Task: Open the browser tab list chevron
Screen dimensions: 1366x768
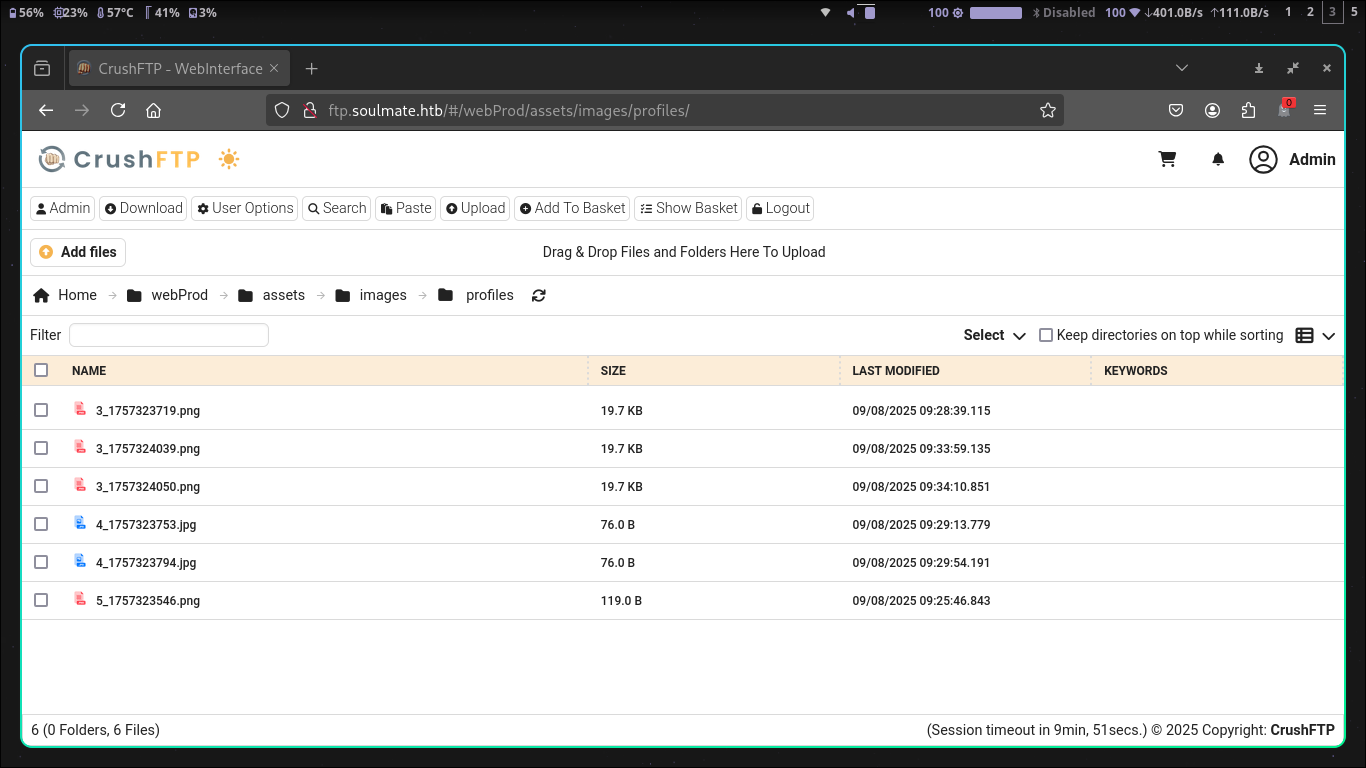Action: [1181, 68]
